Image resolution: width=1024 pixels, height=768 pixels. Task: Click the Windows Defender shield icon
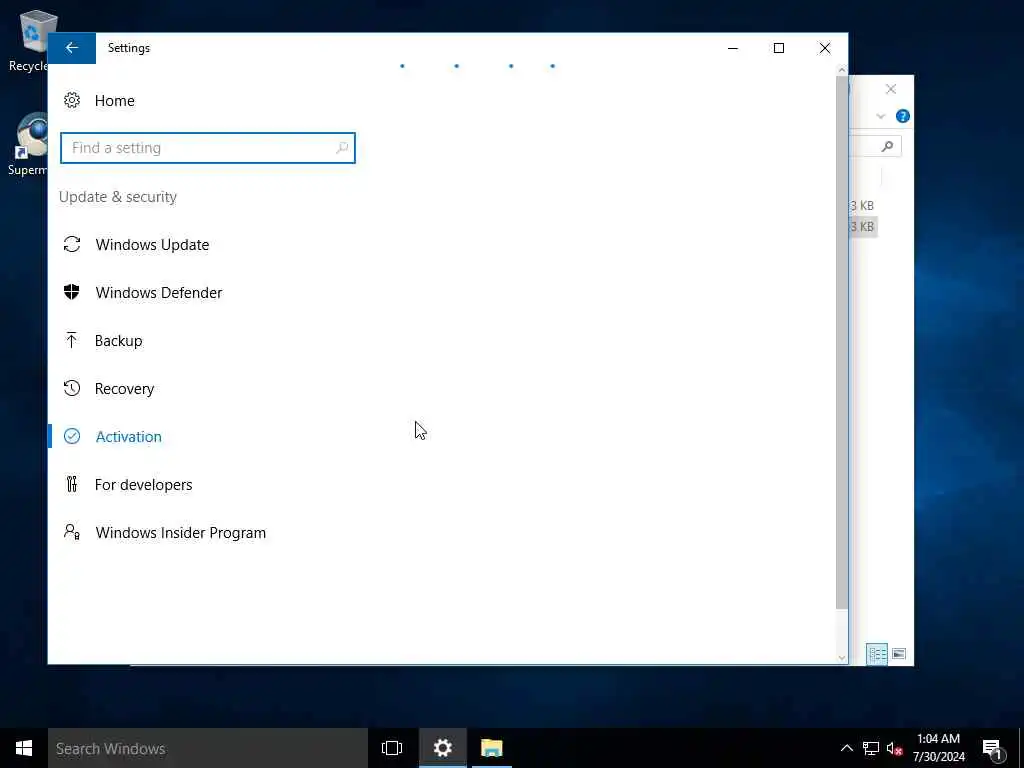tap(72, 292)
